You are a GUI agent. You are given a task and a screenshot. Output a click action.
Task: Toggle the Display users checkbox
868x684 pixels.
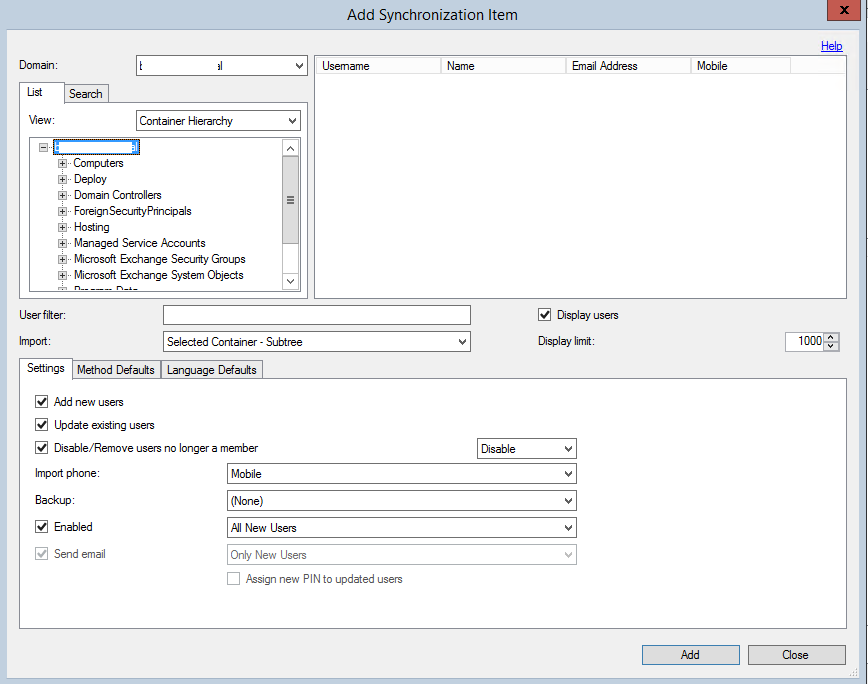click(x=545, y=315)
